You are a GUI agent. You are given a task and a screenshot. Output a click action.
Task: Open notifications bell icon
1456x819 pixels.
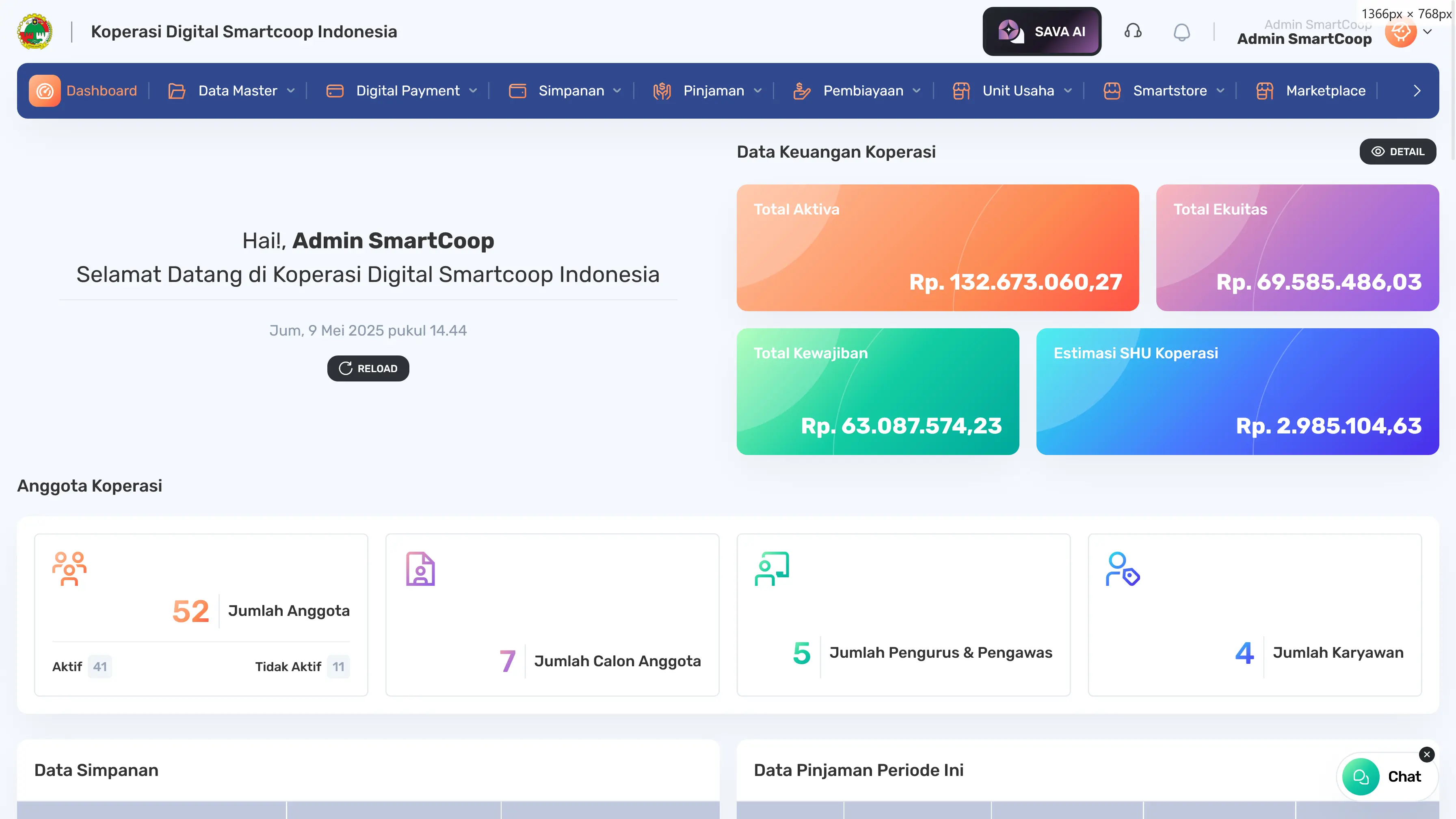click(1181, 32)
